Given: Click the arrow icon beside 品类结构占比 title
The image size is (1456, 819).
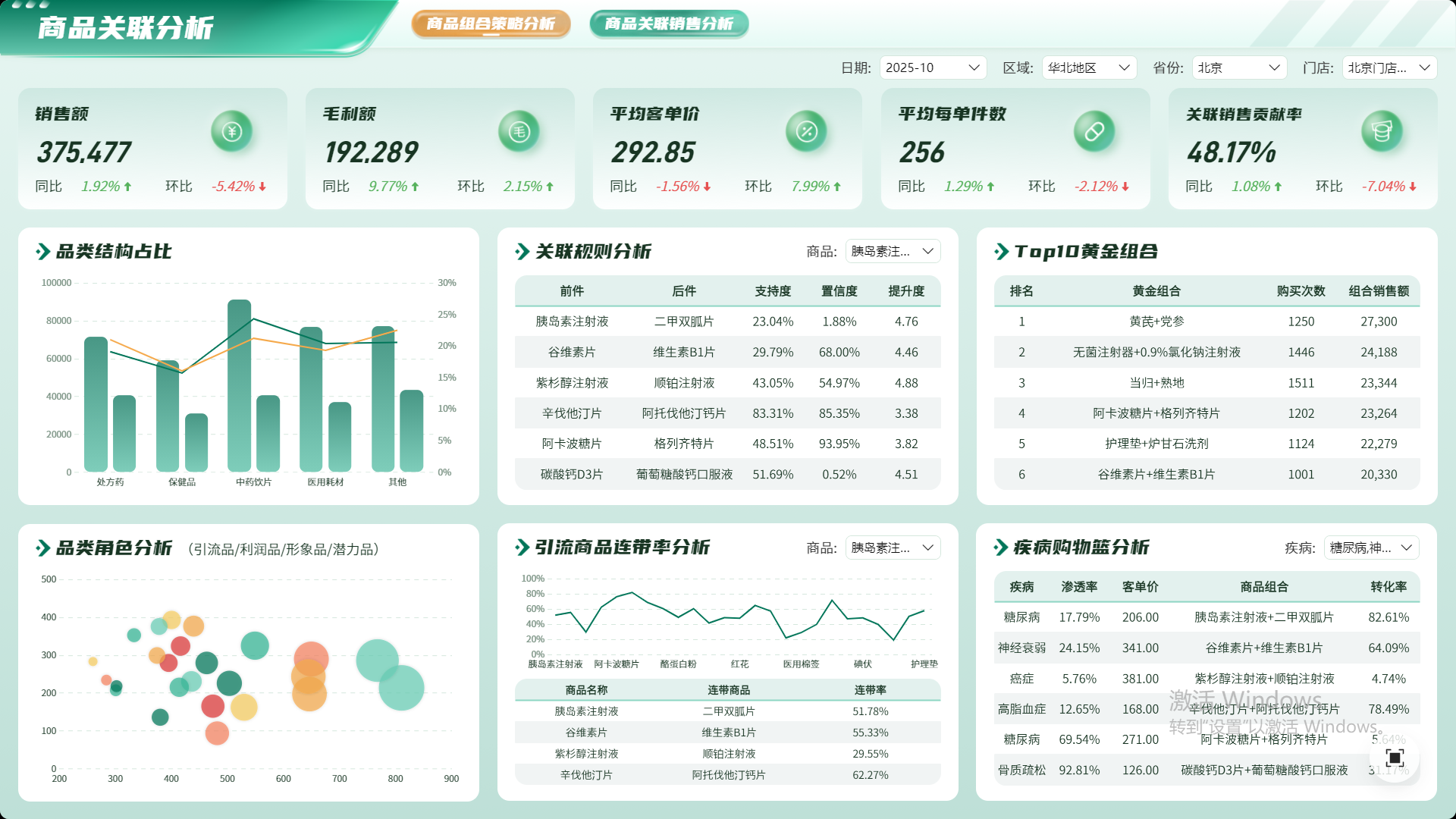Looking at the screenshot, I should pos(43,252).
